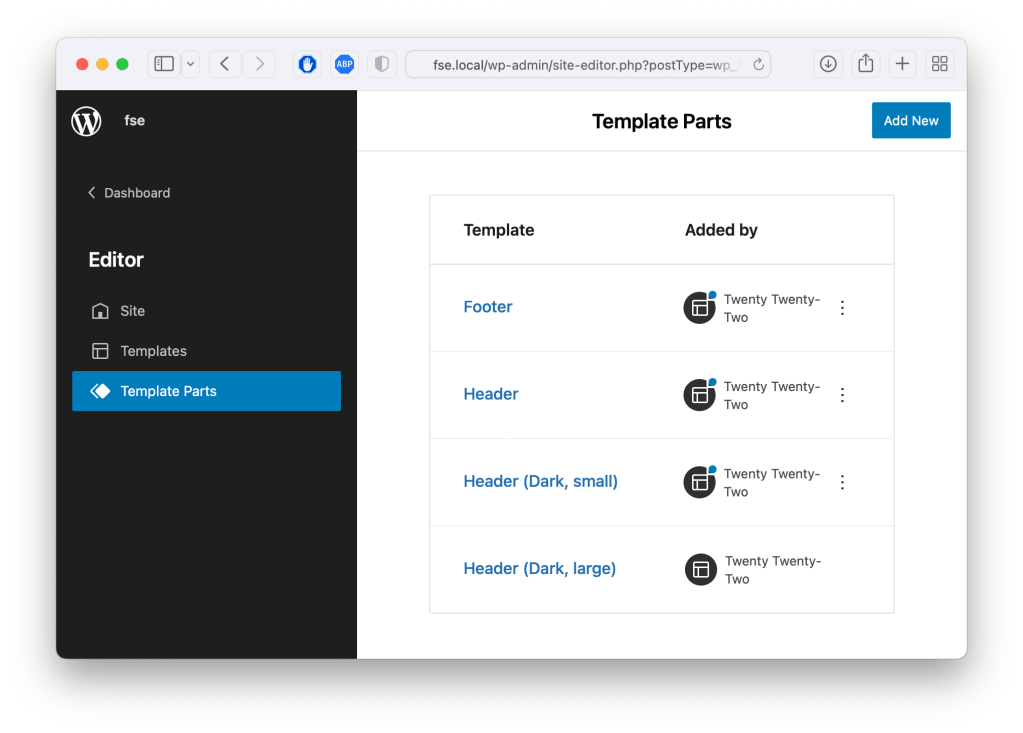The image size is (1023, 733).
Task: Open the Safari downloads icon
Action: pos(828,64)
